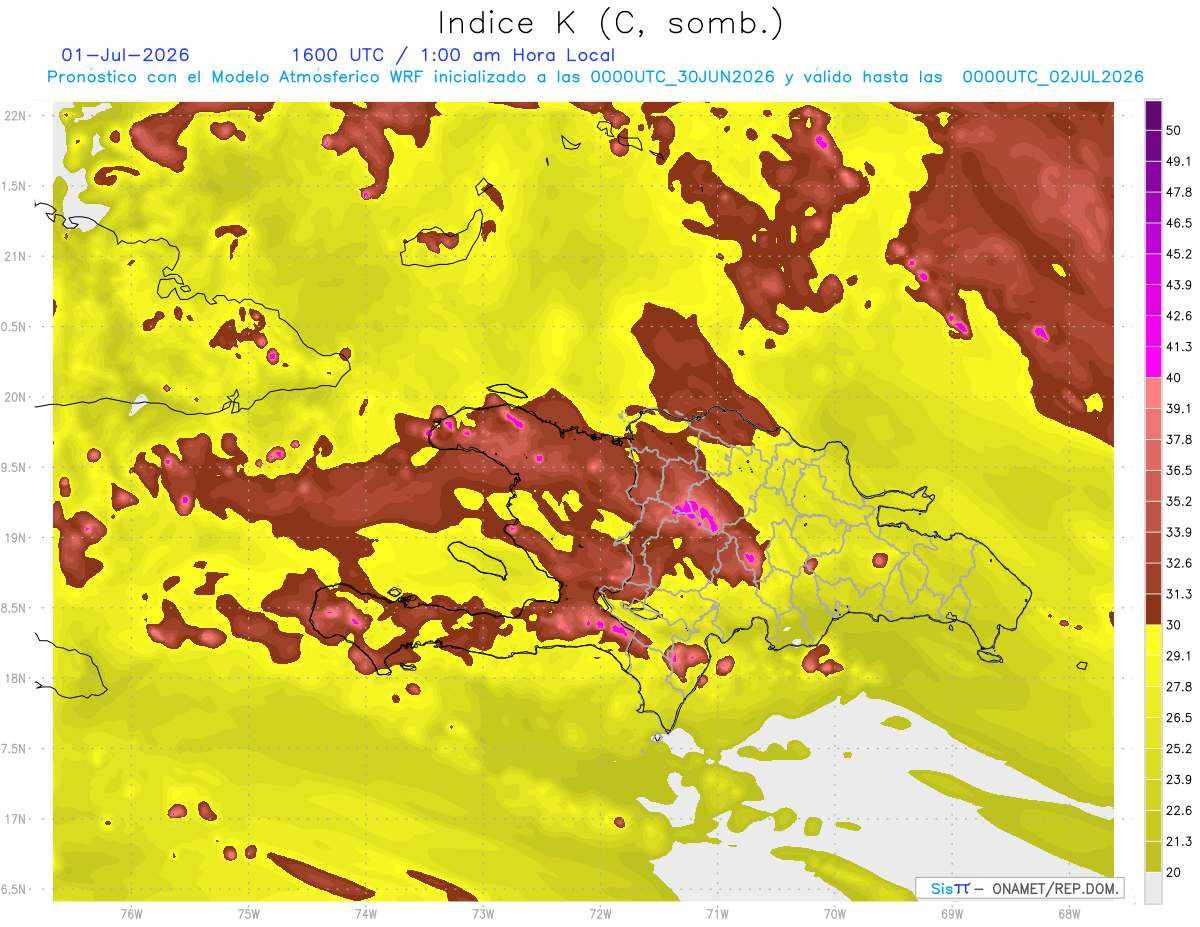This screenshot has width=1200, height=927.
Task: Pick the bright magenta swatch between 40 and 41.3
Action: (1153, 362)
